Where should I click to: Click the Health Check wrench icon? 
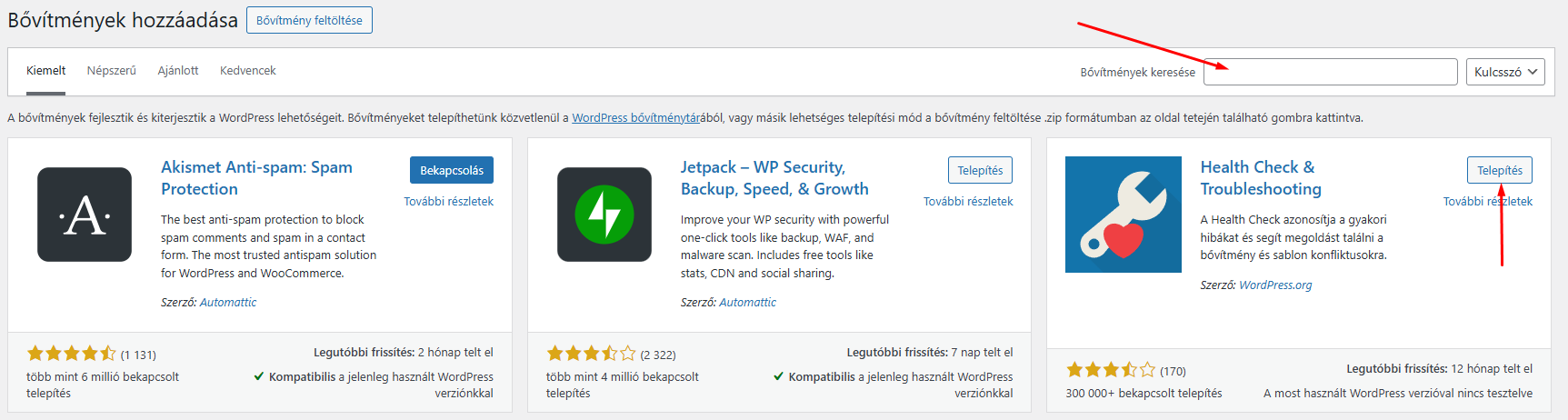pyautogui.click(x=1124, y=215)
